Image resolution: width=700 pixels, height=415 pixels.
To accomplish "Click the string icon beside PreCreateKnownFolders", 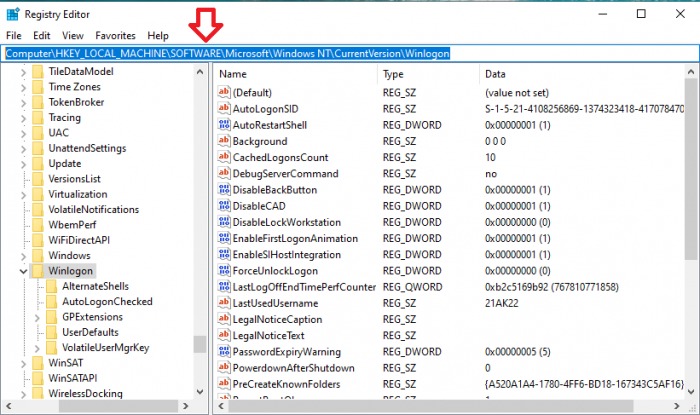I will pos(224,384).
